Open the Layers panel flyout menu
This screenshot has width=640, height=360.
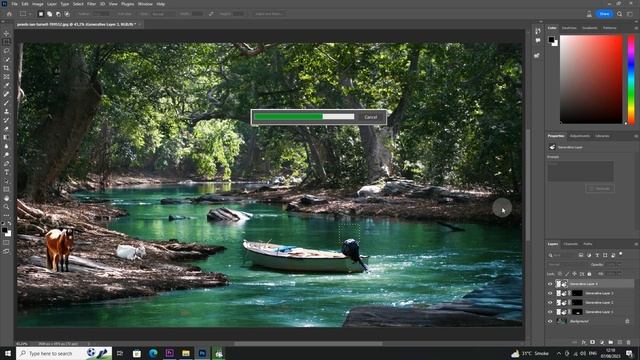[636, 244]
